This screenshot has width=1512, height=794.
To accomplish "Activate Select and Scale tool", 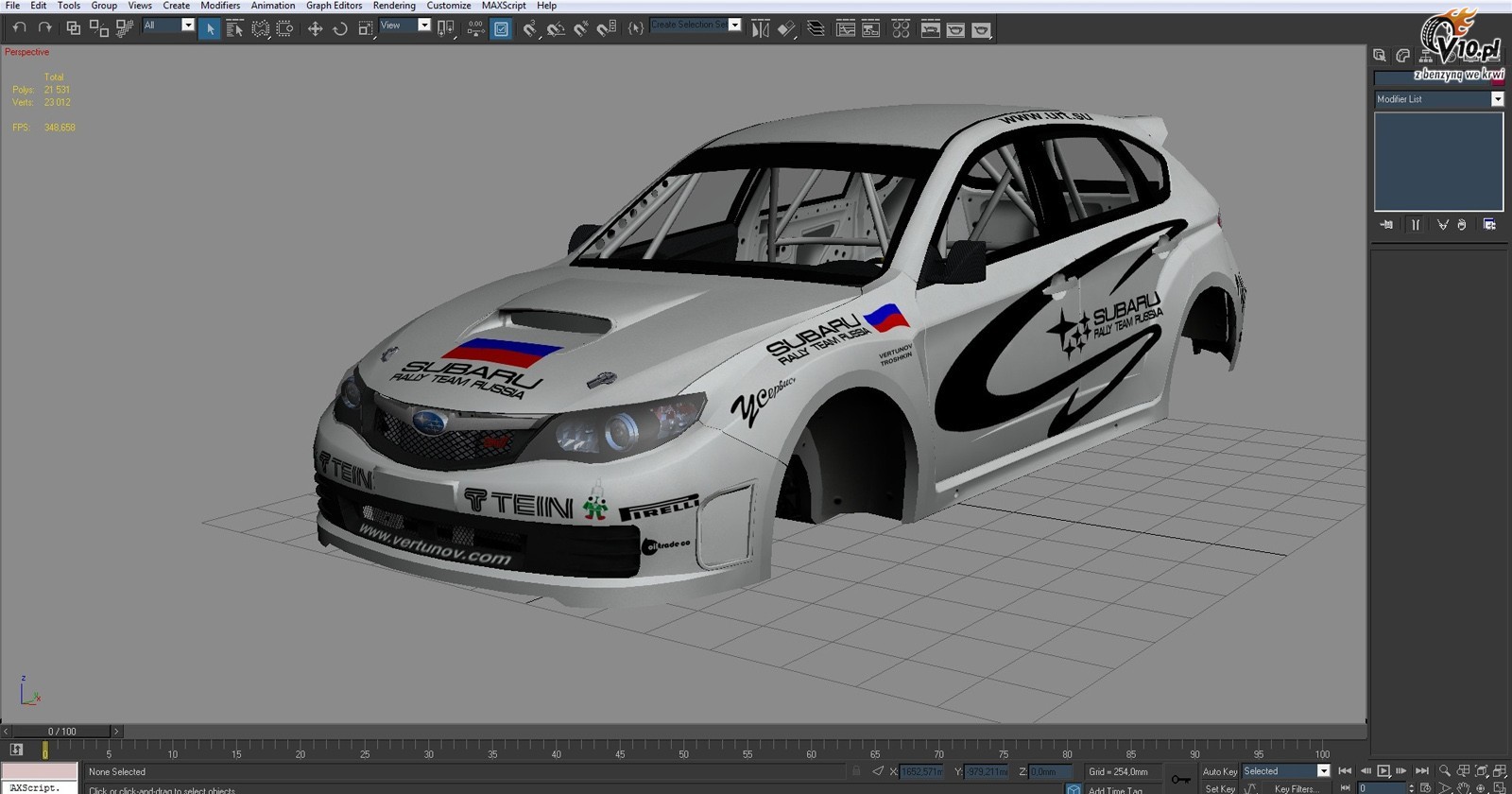I will pyautogui.click(x=366, y=29).
